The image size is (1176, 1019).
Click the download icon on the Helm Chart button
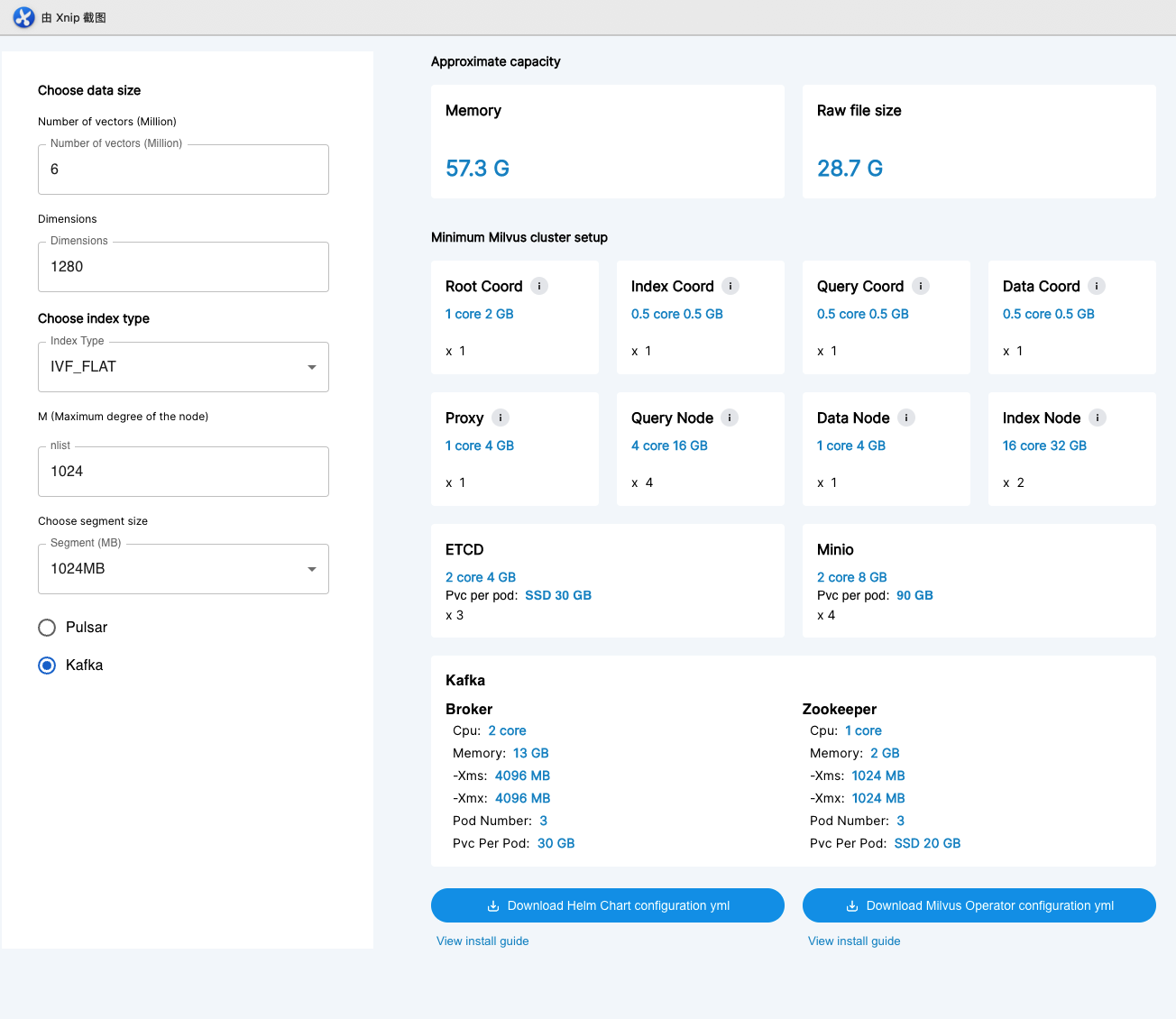point(494,905)
